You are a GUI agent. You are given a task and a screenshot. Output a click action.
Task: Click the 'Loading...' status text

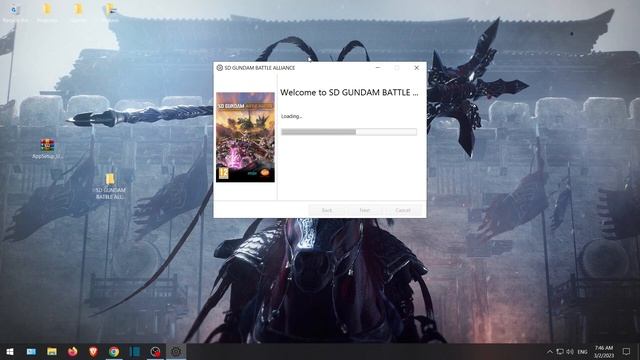pos(291,116)
